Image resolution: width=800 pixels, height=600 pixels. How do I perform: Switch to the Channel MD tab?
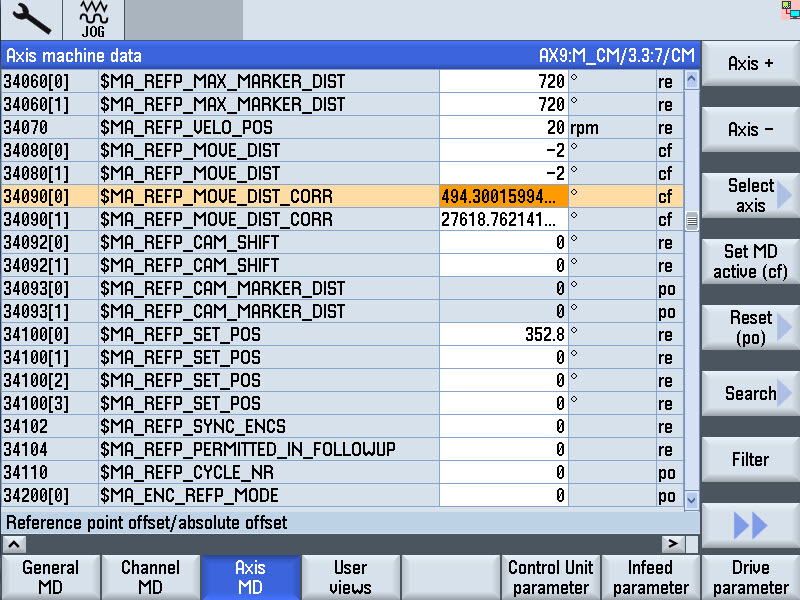(150, 577)
